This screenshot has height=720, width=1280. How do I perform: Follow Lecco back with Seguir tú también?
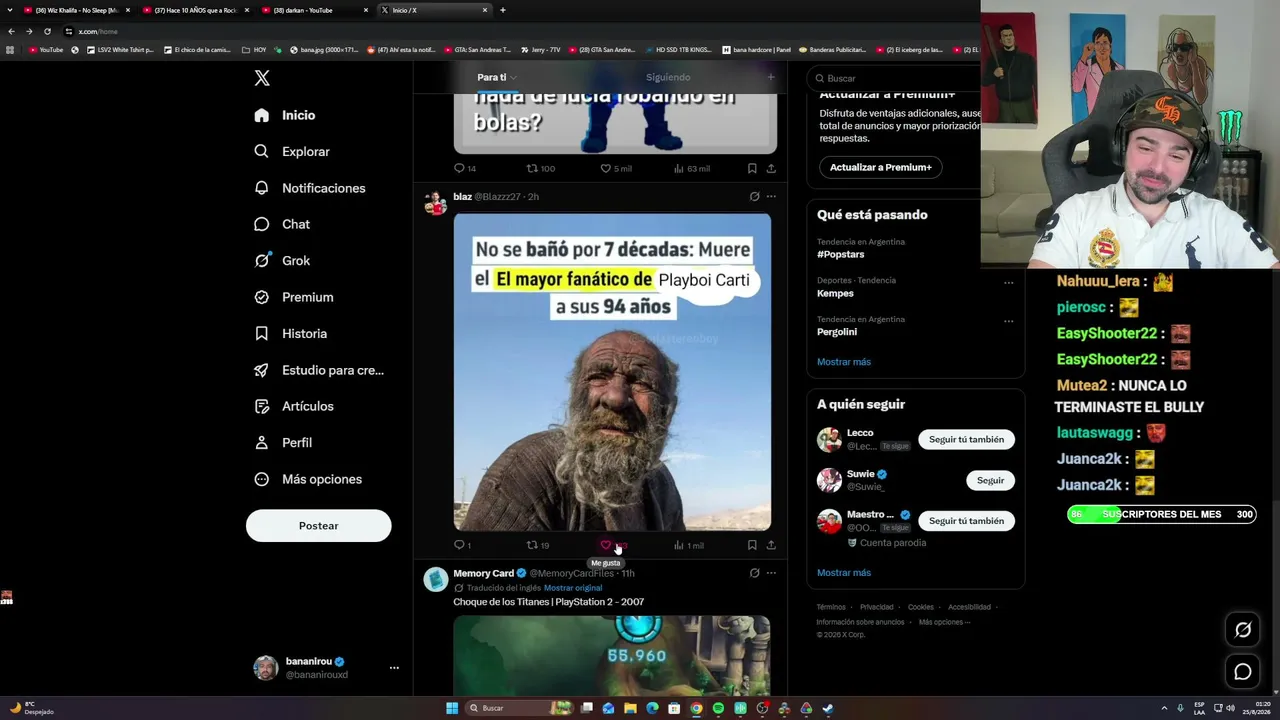(966, 439)
